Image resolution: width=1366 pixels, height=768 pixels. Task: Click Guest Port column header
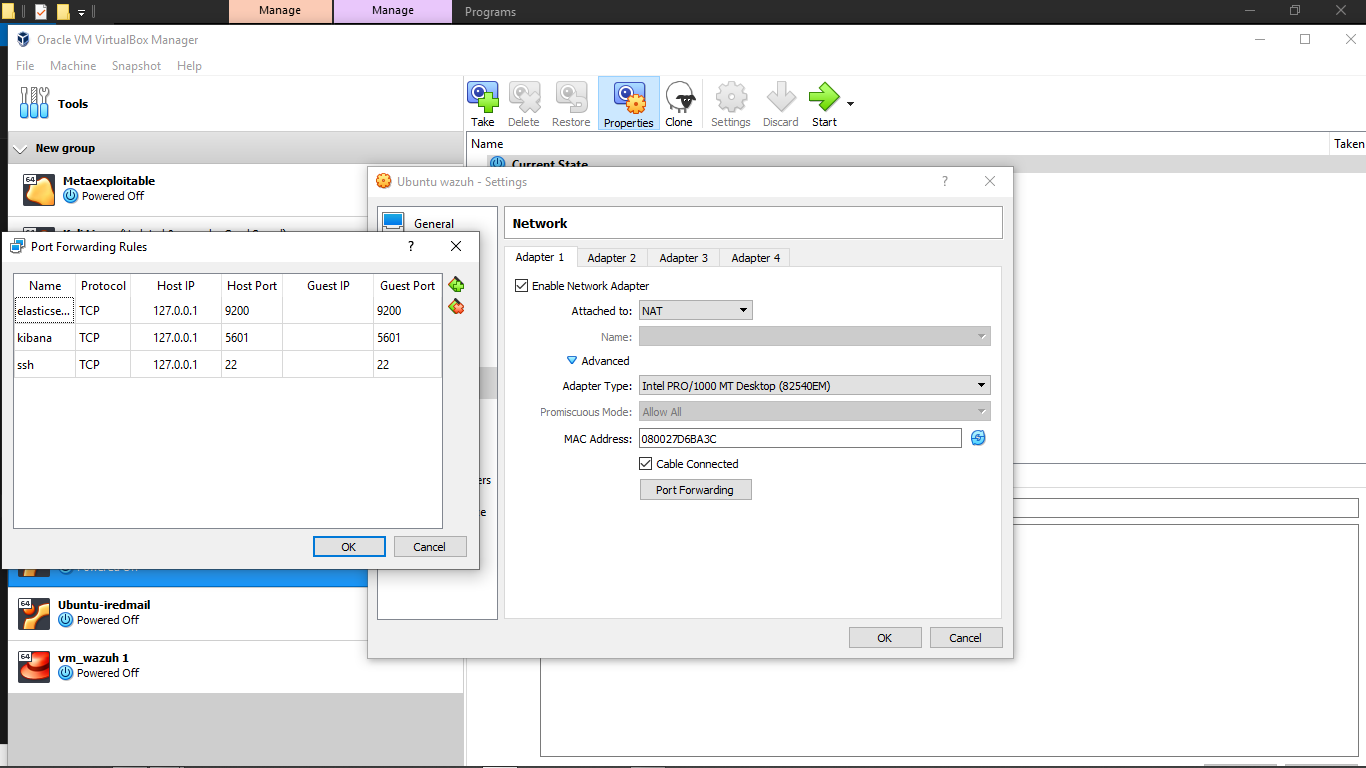pyautogui.click(x=408, y=286)
